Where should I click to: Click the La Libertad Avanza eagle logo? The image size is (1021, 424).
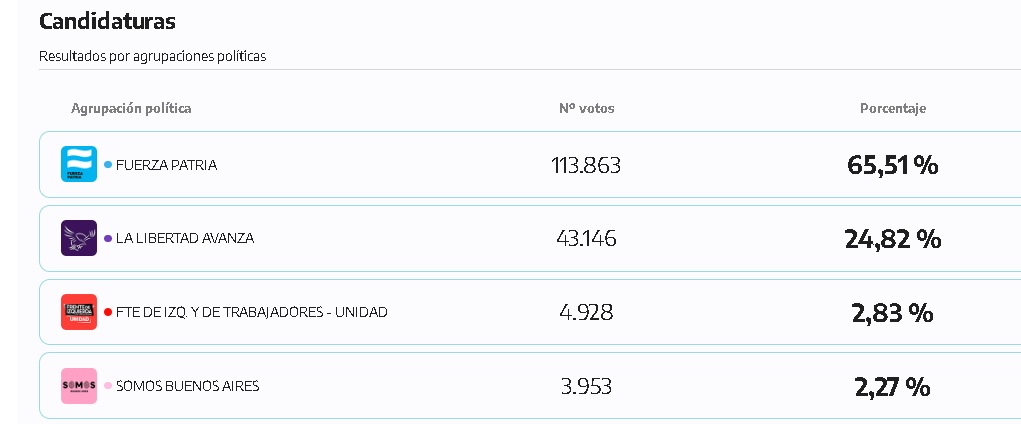(79, 238)
